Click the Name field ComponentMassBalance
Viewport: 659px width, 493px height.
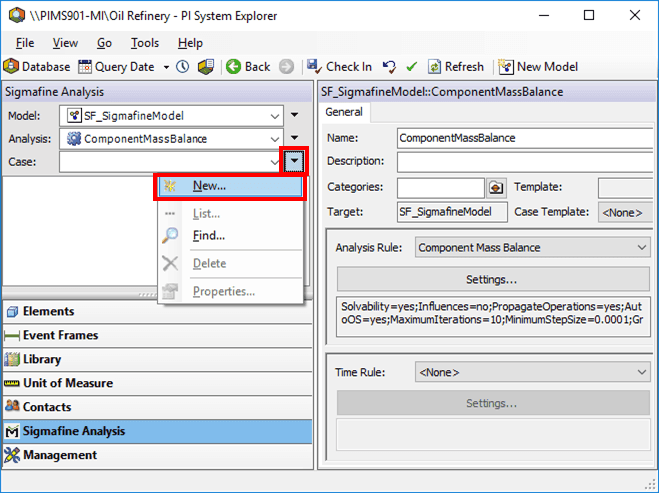tap(525, 138)
